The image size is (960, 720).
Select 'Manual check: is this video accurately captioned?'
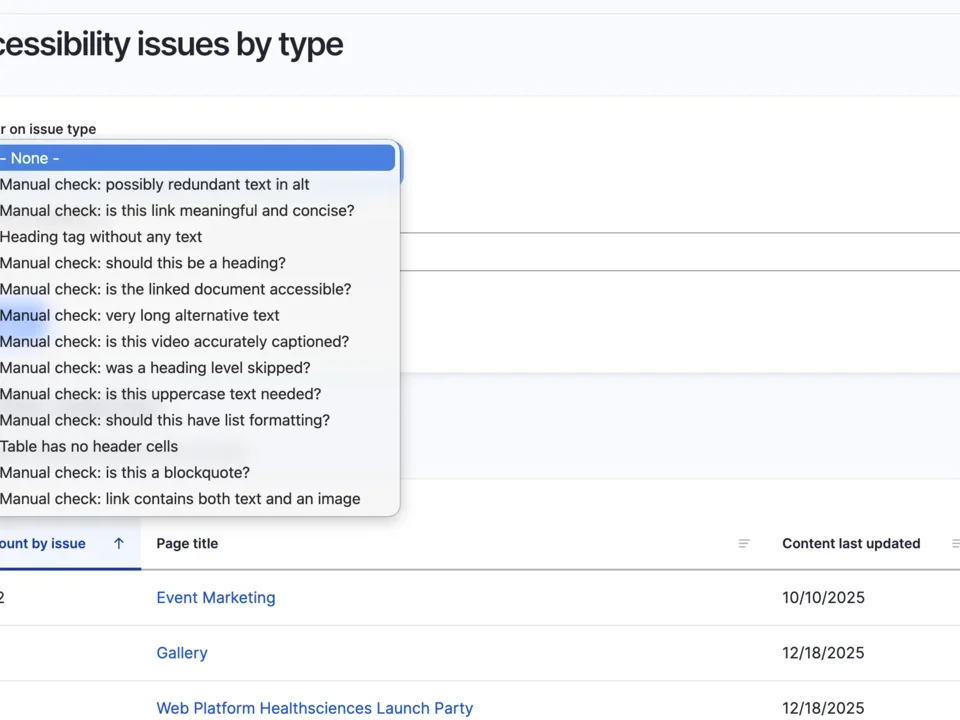(175, 341)
